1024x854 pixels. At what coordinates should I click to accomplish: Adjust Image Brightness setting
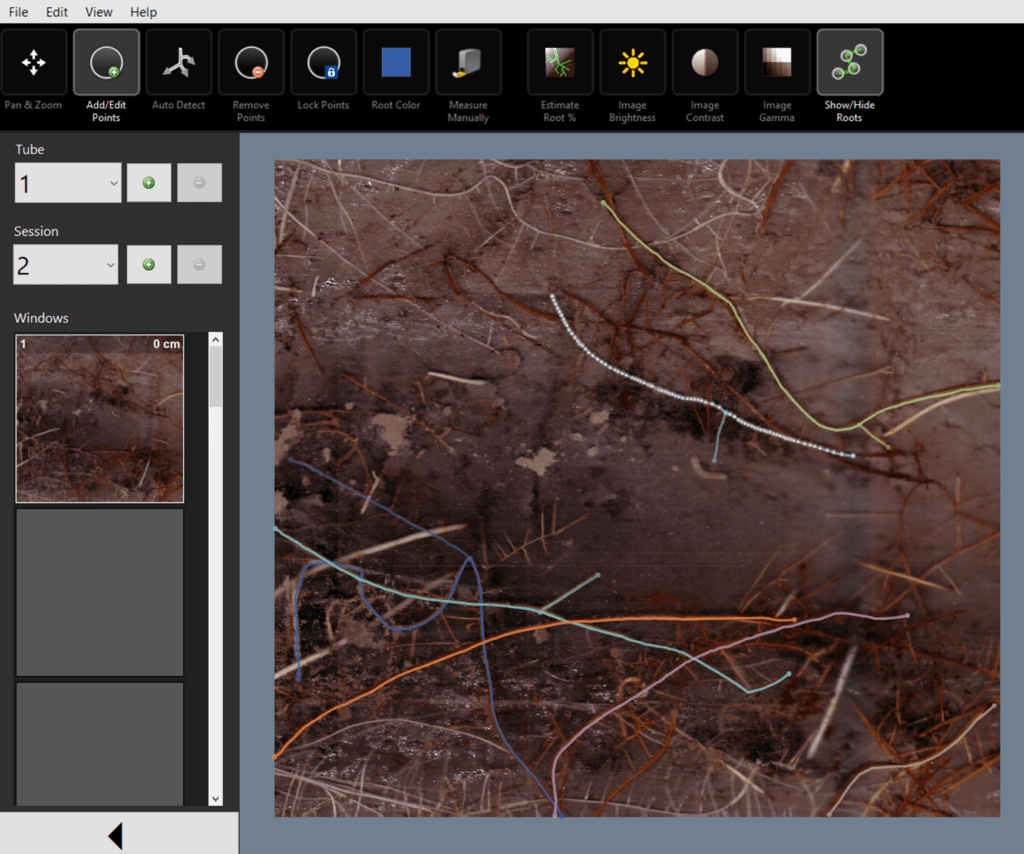632,64
